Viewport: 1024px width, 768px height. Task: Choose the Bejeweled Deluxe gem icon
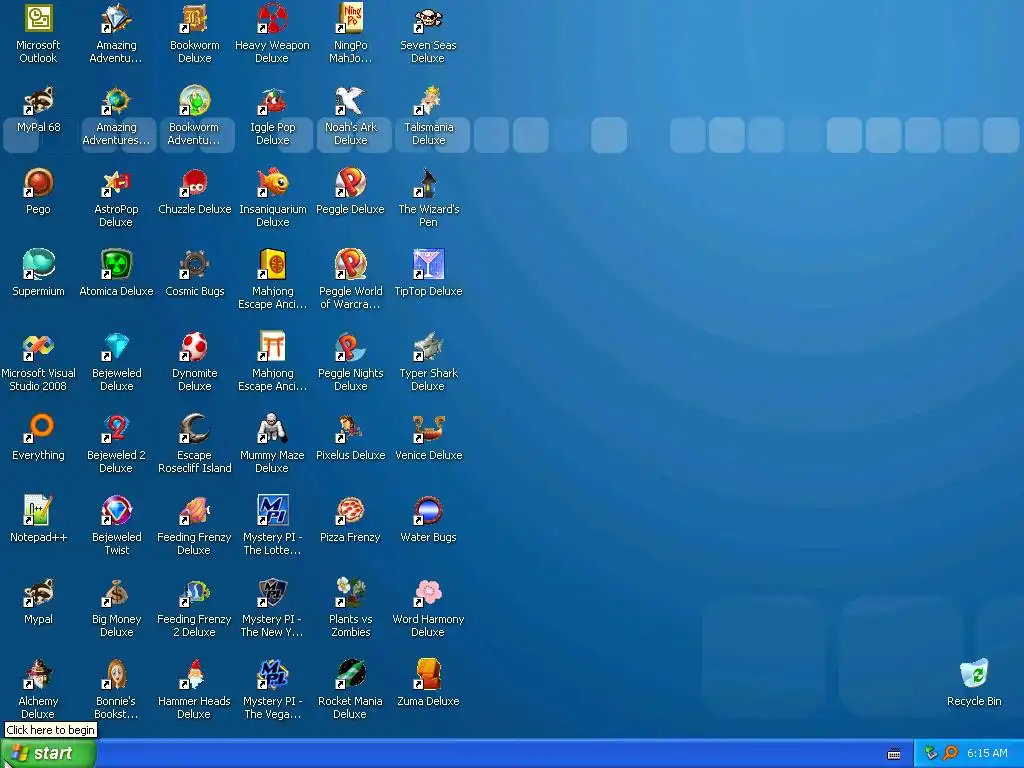(116, 346)
